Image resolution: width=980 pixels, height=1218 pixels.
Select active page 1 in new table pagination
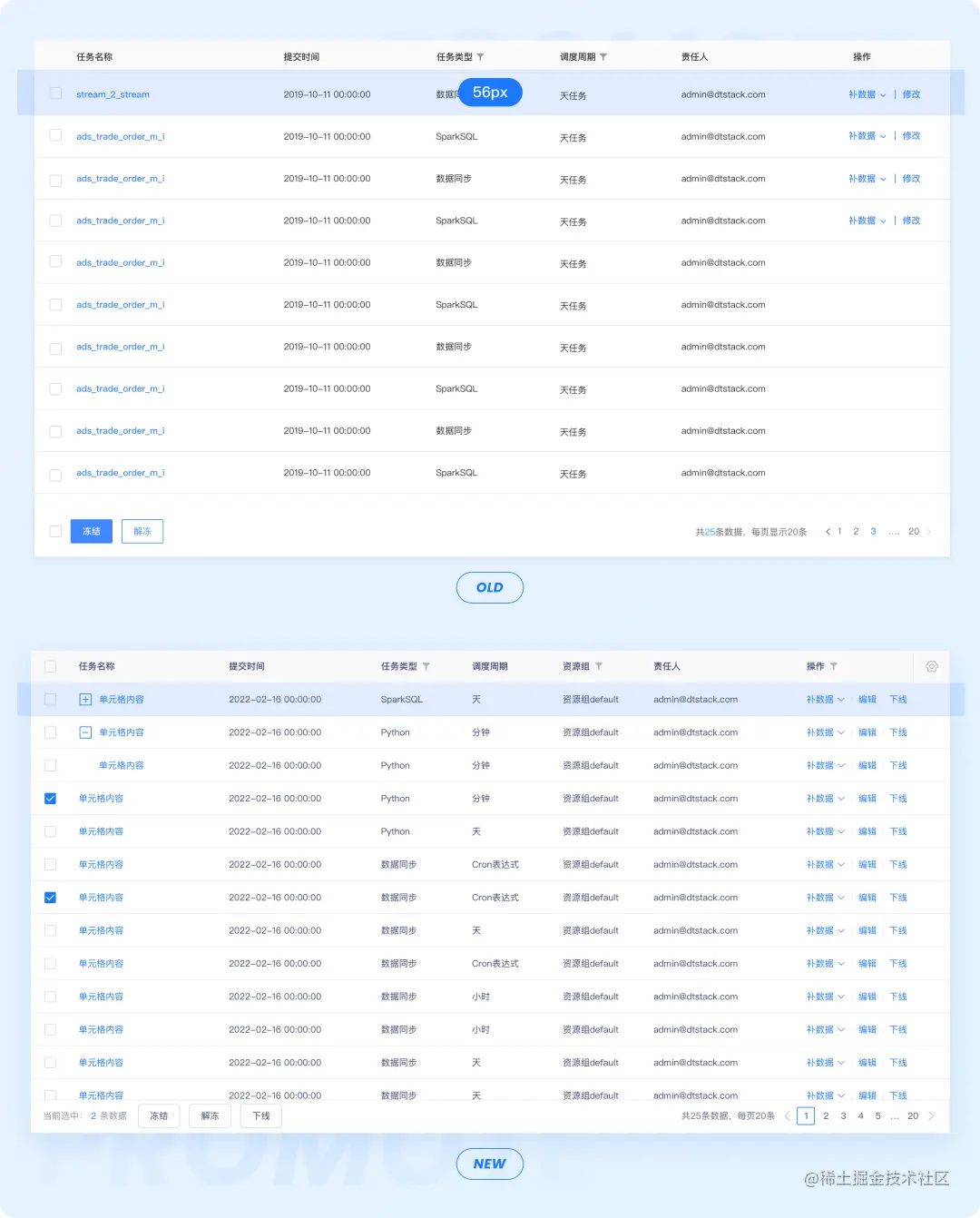[x=806, y=1116]
